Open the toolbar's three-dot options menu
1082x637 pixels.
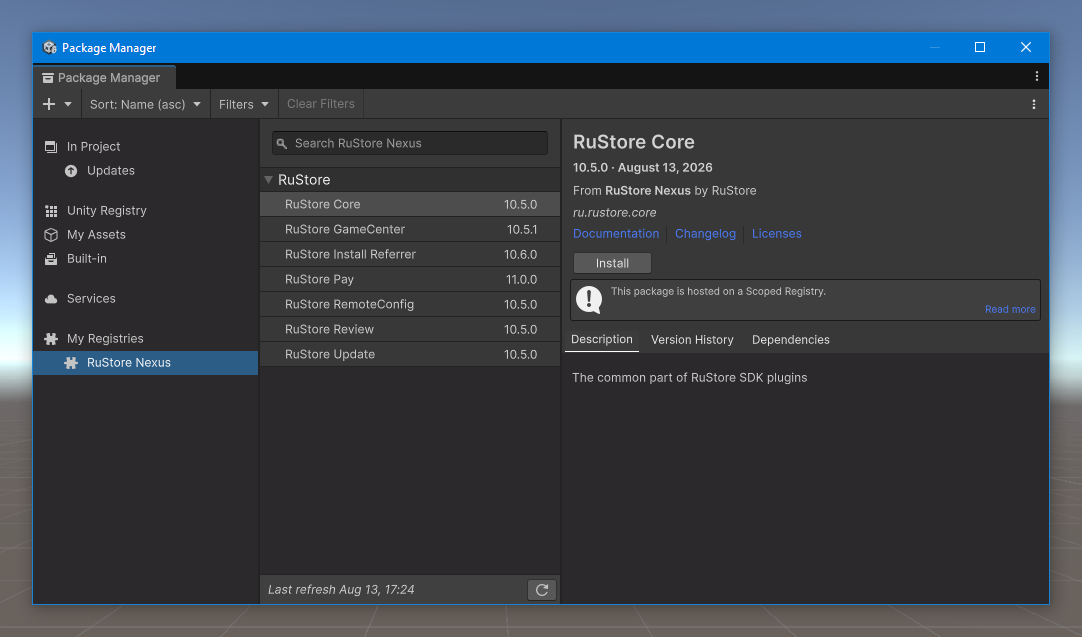click(x=1034, y=104)
